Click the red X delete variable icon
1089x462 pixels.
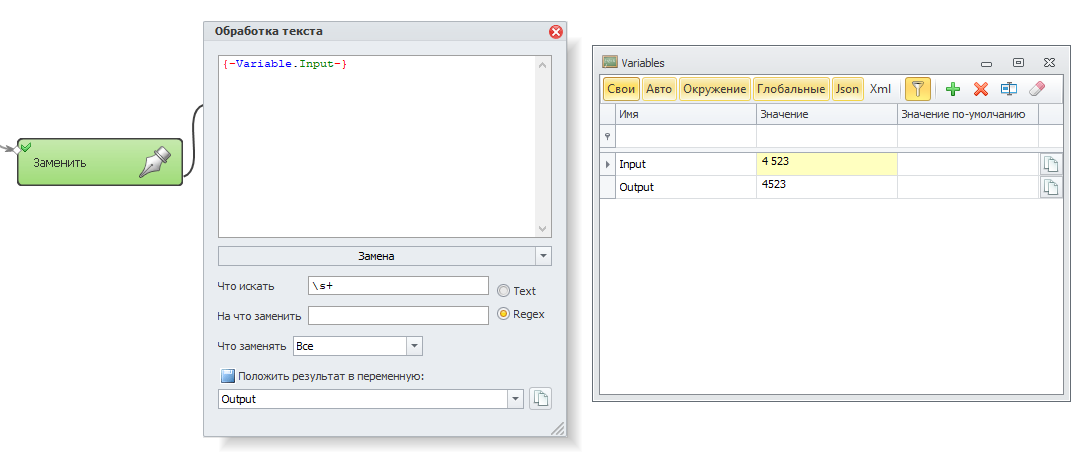[x=981, y=89]
